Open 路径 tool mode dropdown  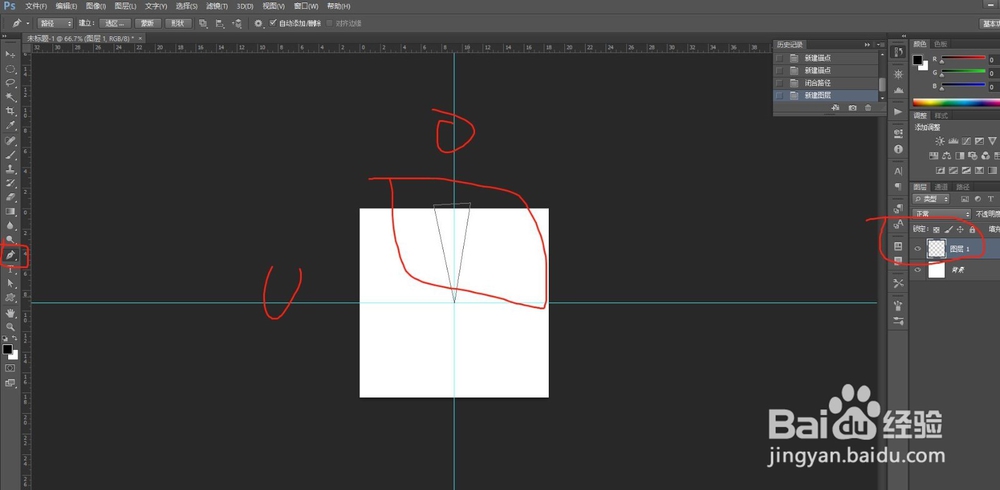[x=55, y=23]
